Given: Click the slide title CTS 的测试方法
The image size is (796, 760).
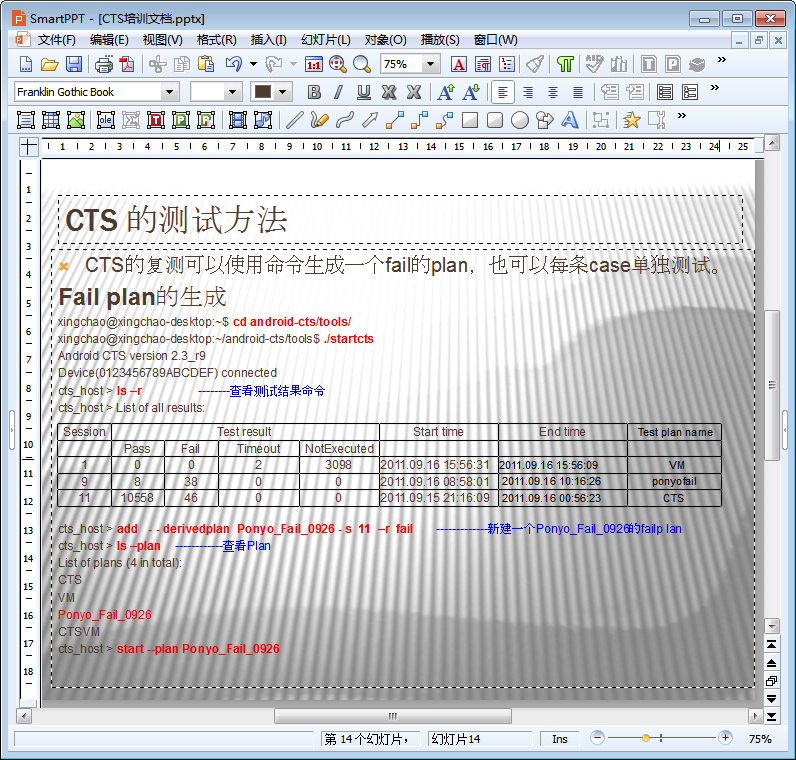Looking at the screenshot, I should [x=176, y=220].
